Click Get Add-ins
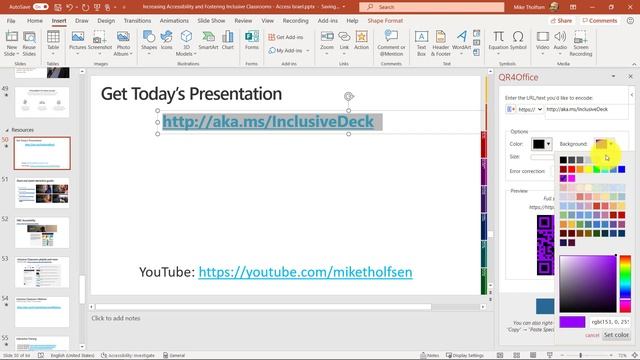Image resolution: width=640 pixels, height=360 pixels. 286,37
